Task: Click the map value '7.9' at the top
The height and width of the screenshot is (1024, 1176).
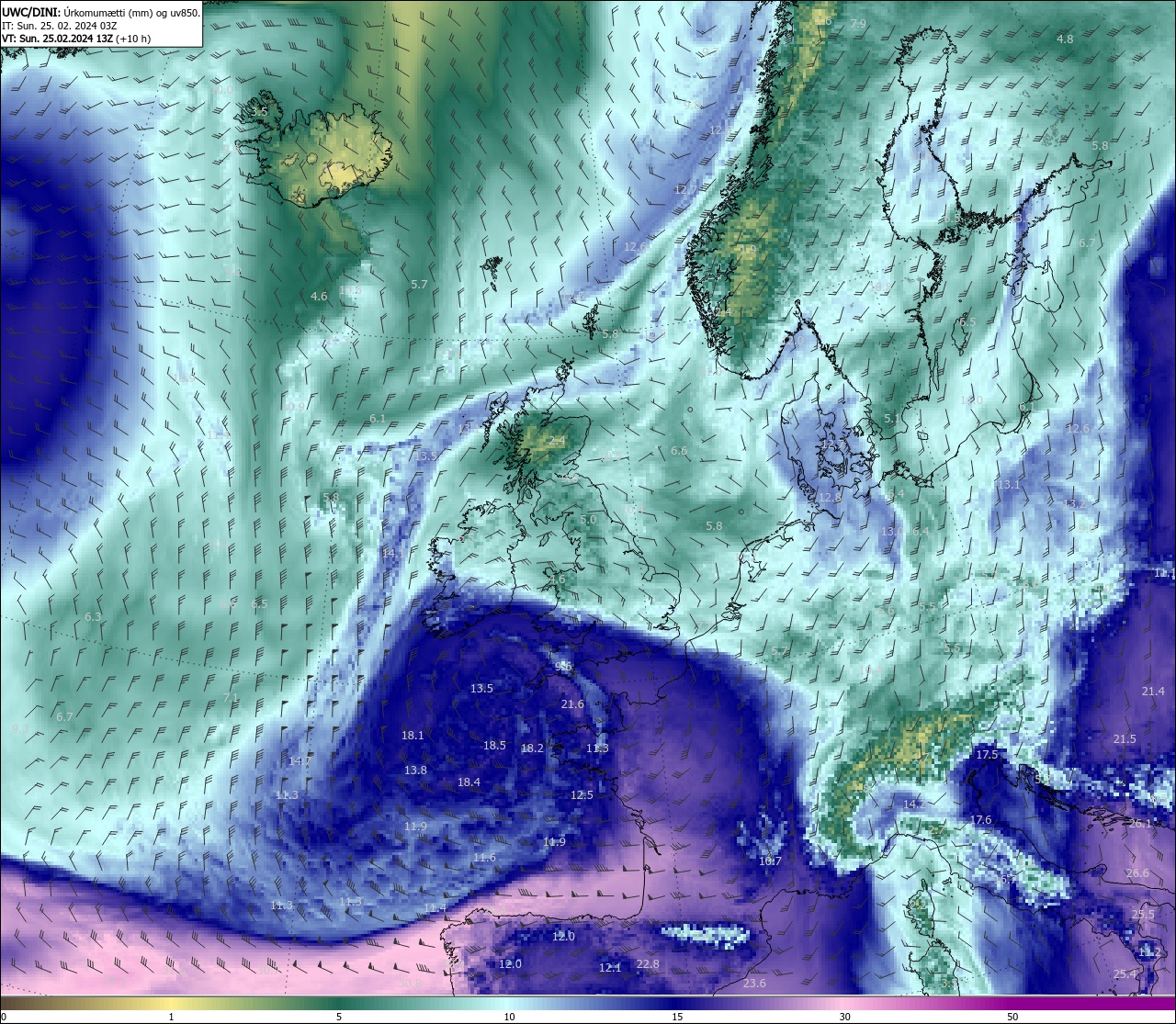Action: click(858, 24)
